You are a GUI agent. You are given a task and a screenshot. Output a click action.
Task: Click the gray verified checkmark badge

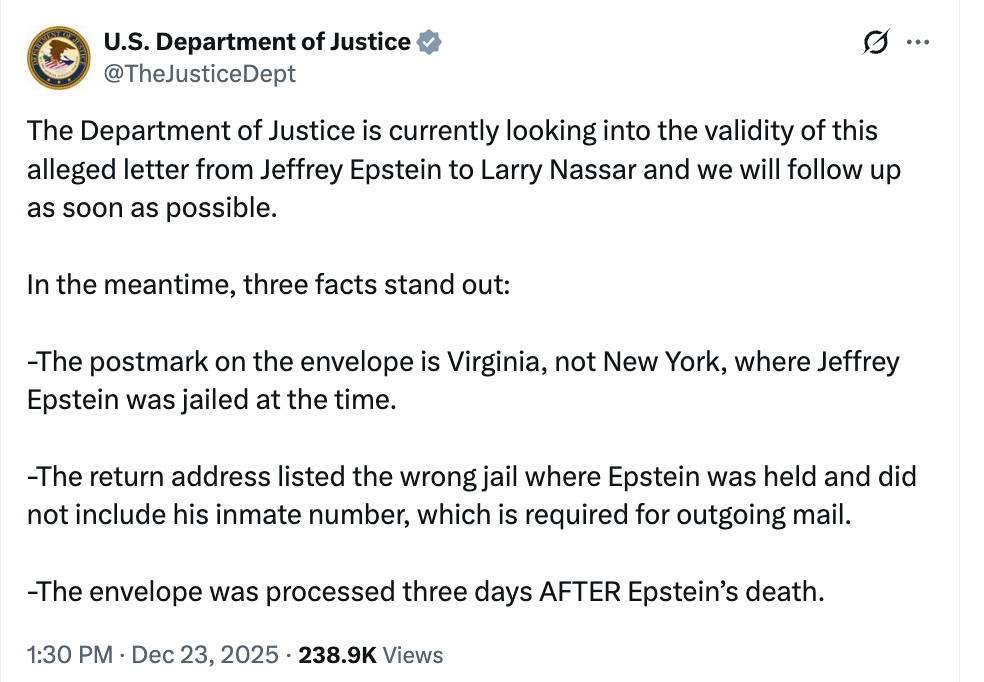tap(429, 42)
